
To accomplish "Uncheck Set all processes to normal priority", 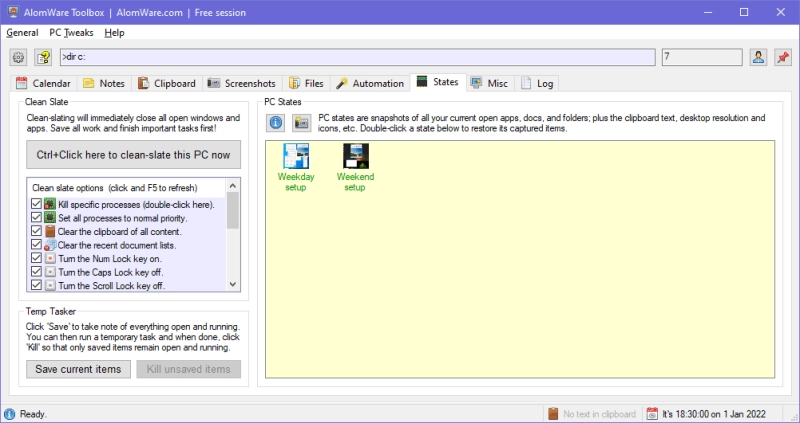I will point(36,218).
